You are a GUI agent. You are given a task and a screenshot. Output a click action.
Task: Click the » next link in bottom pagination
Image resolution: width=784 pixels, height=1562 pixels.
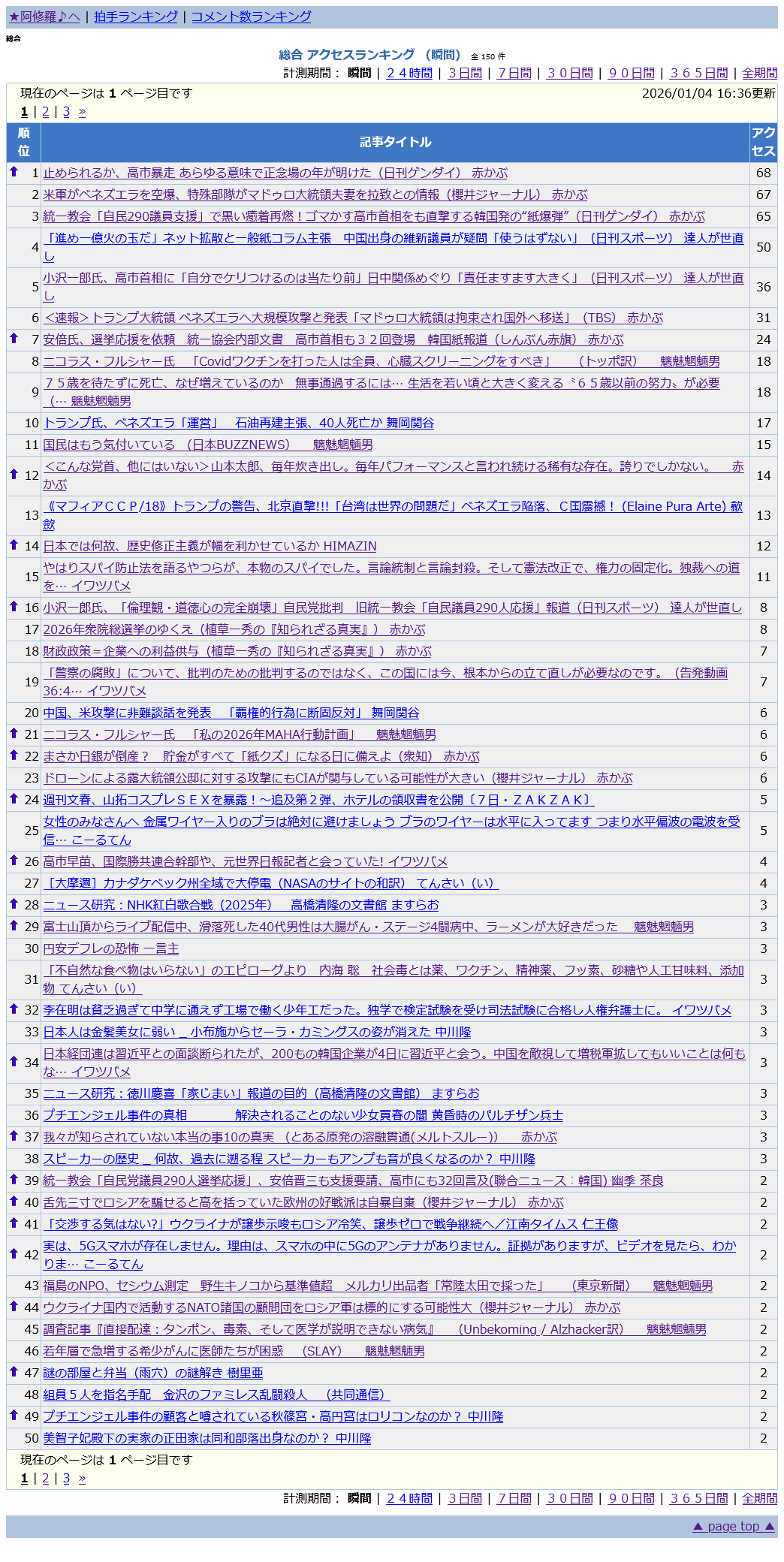point(82,1479)
